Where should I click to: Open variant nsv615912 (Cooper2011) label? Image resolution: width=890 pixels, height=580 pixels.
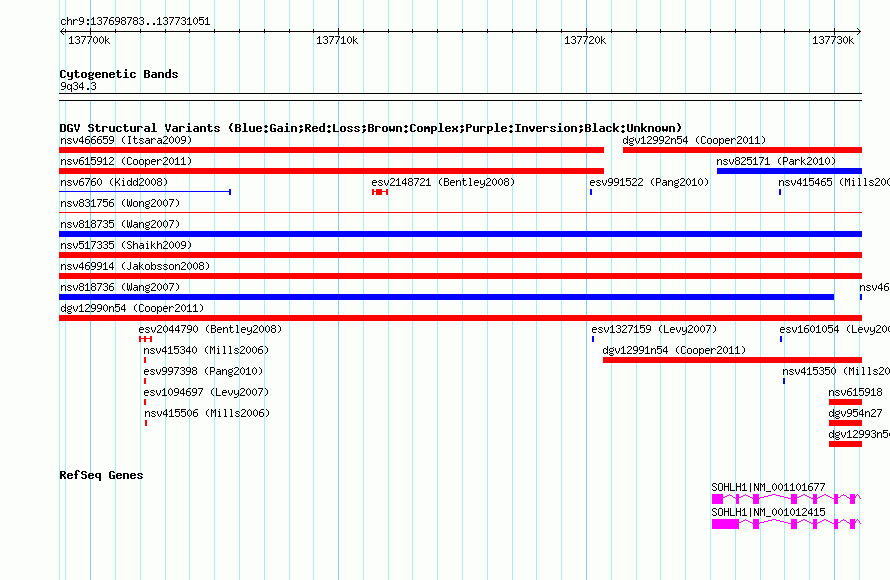click(126, 161)
